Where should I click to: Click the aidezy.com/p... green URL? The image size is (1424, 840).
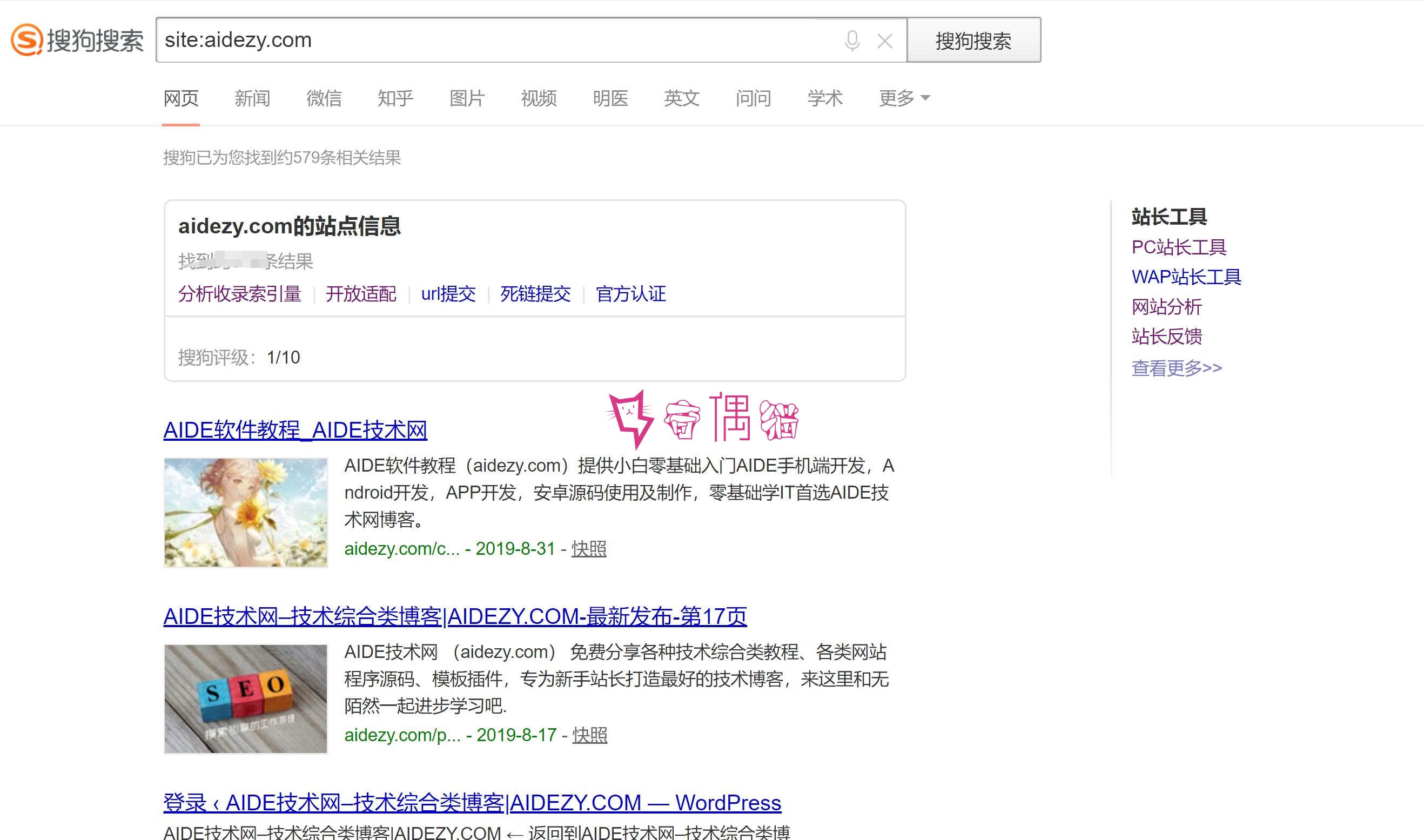click(402, 735)
